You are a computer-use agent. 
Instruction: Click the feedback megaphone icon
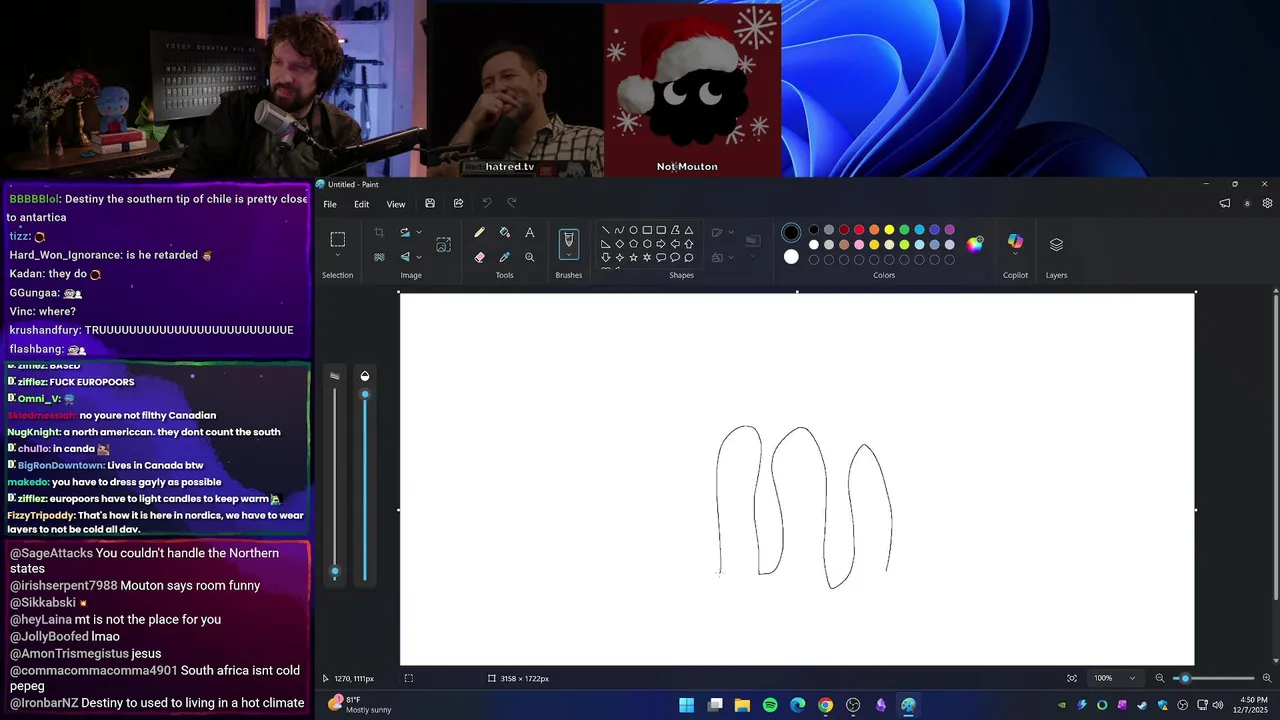coord(1225,204)
